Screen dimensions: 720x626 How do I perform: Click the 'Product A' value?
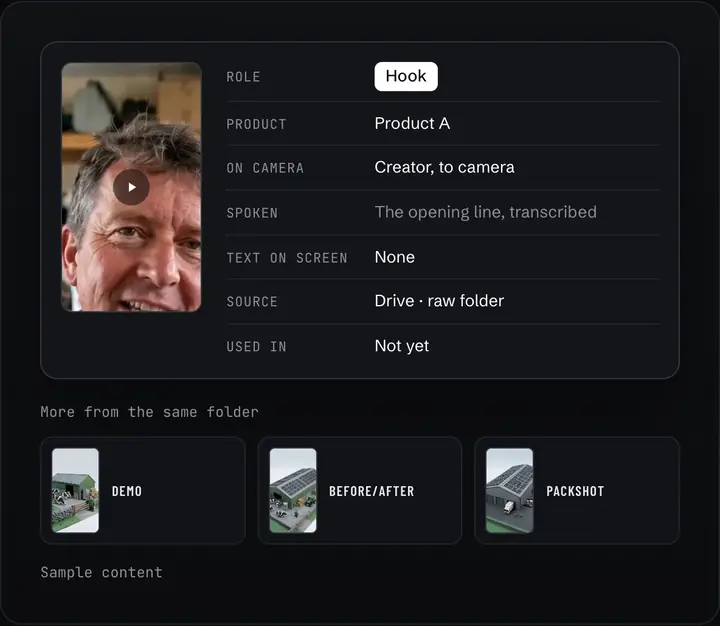click(x=412, y=123)
